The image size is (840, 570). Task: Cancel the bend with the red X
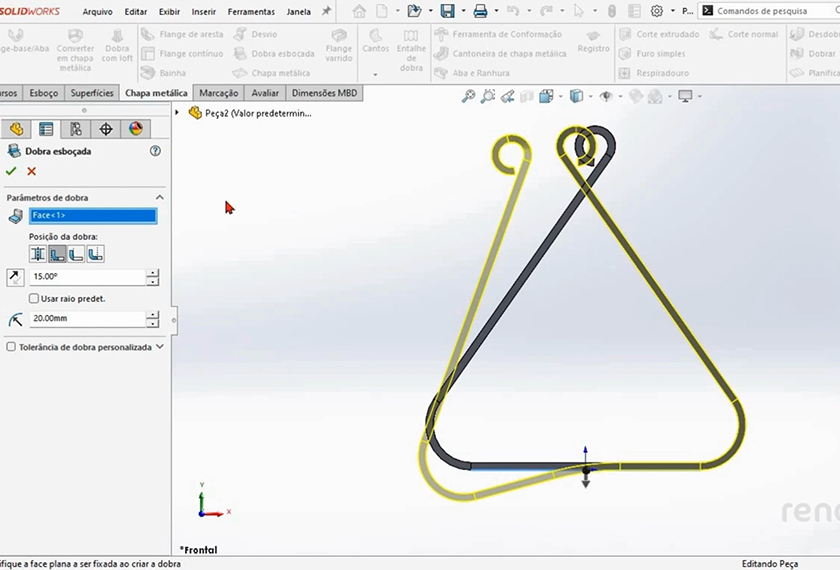[x=32, y=172]
